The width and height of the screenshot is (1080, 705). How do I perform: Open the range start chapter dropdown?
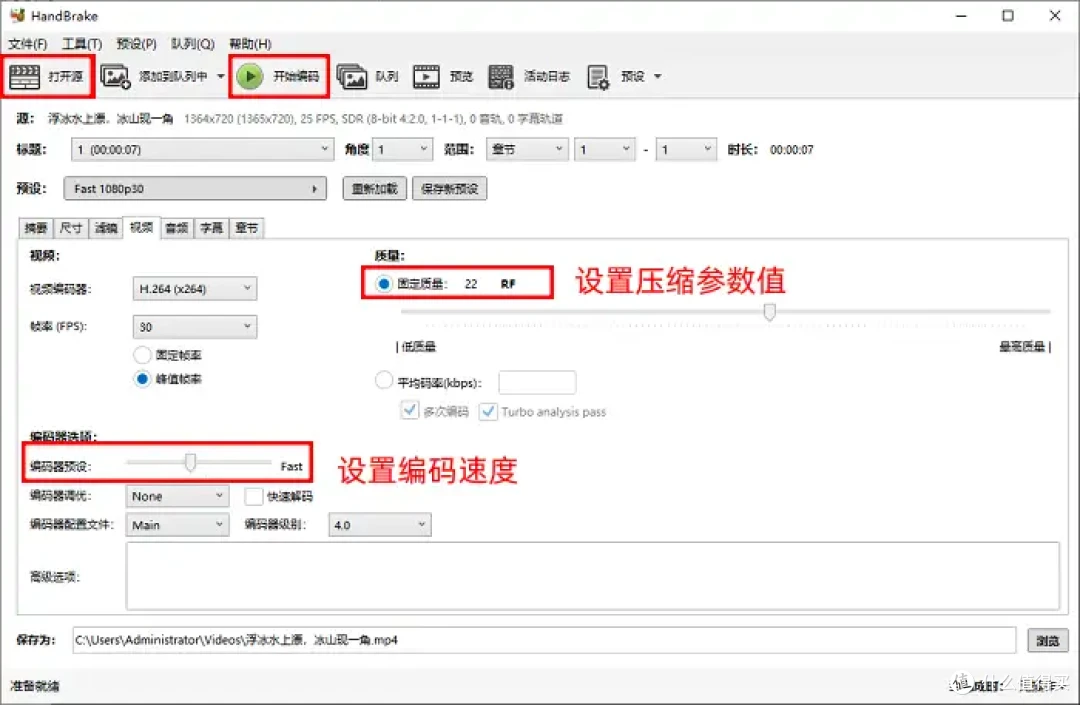click(605, 149)
